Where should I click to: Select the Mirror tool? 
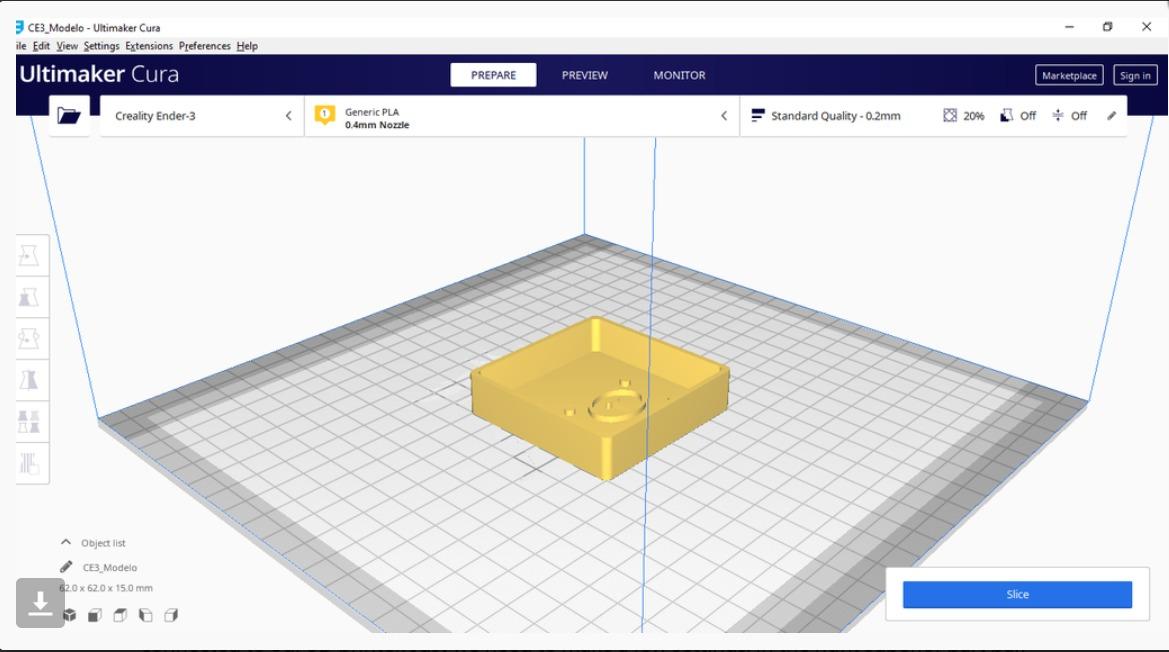click(x=29, y=380)
